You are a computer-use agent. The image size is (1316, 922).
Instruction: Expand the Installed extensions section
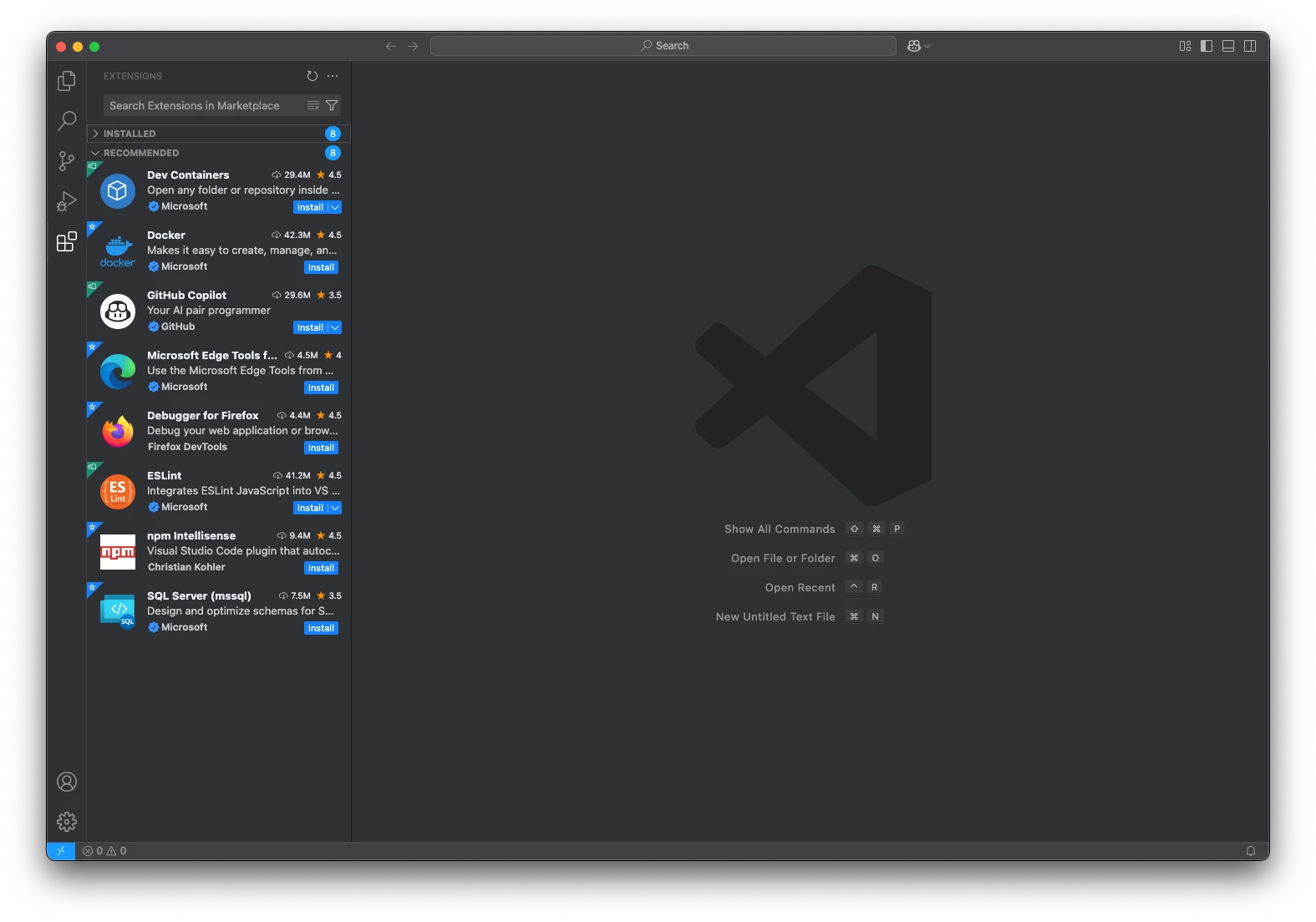(130, 134)
